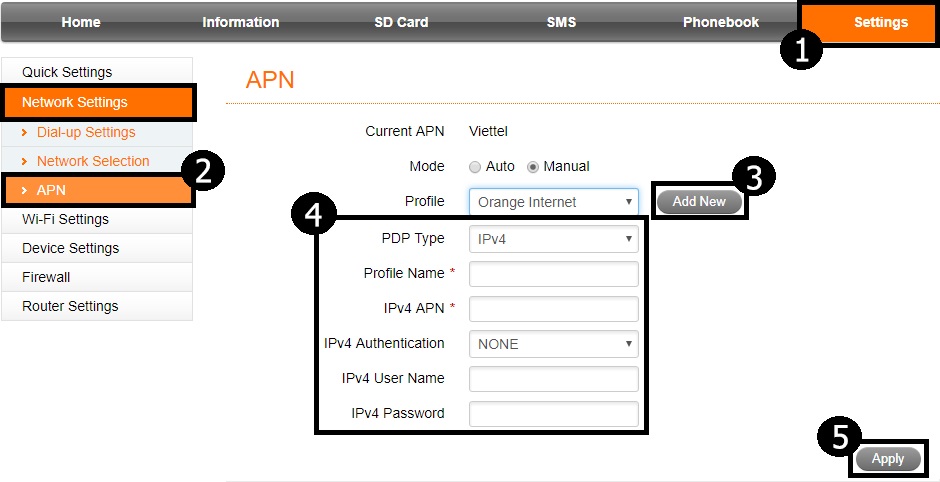Viewport: 940px width, 482px height.
Task: Select the Manual mode radio button
Action: (x=533, y=167)
